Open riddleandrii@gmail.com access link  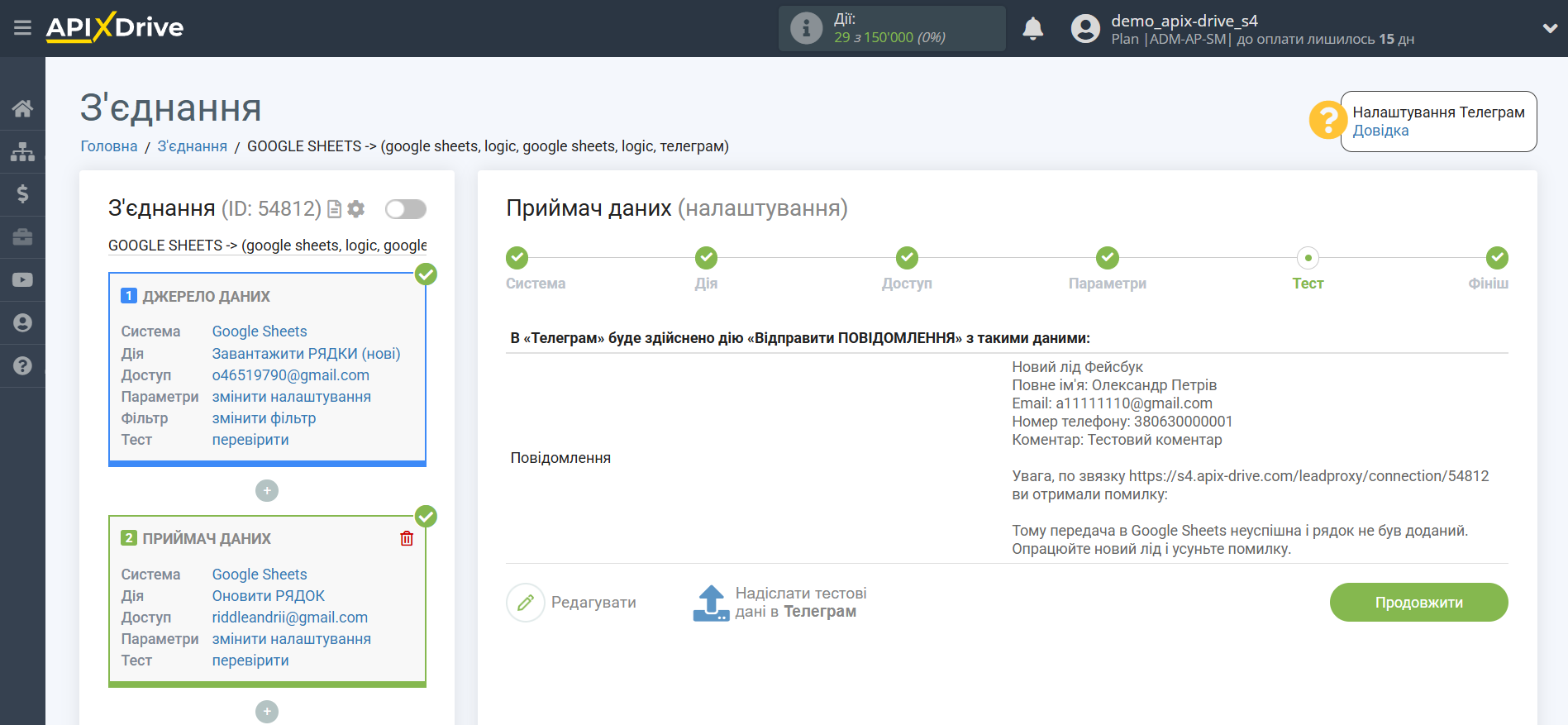(x=290, y=618)
